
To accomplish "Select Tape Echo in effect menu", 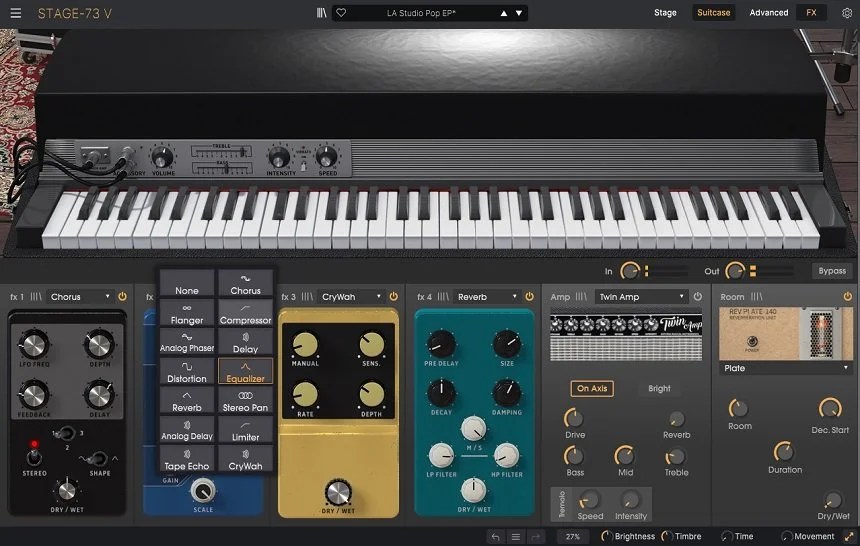I will point(187,459).
